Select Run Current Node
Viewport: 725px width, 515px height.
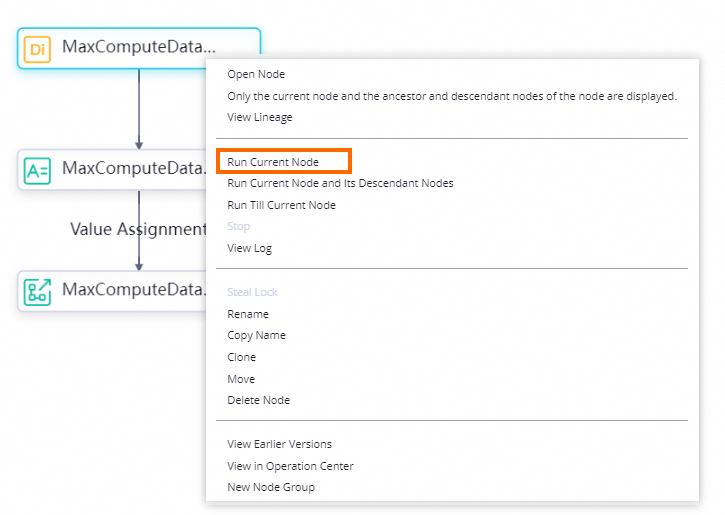273,162
